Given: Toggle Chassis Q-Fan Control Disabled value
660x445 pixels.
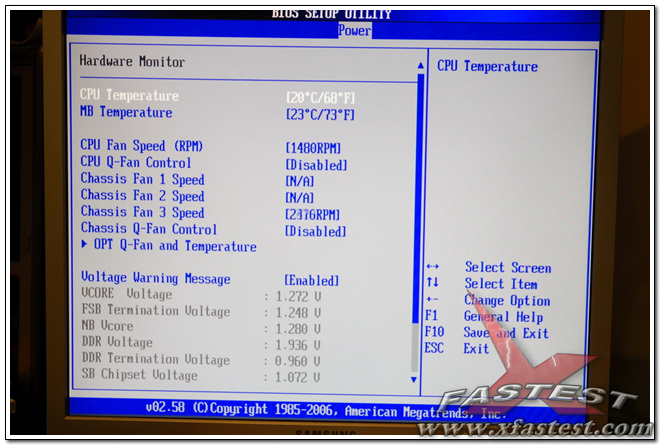Looking at the screenshot, I should pos(315,231).
